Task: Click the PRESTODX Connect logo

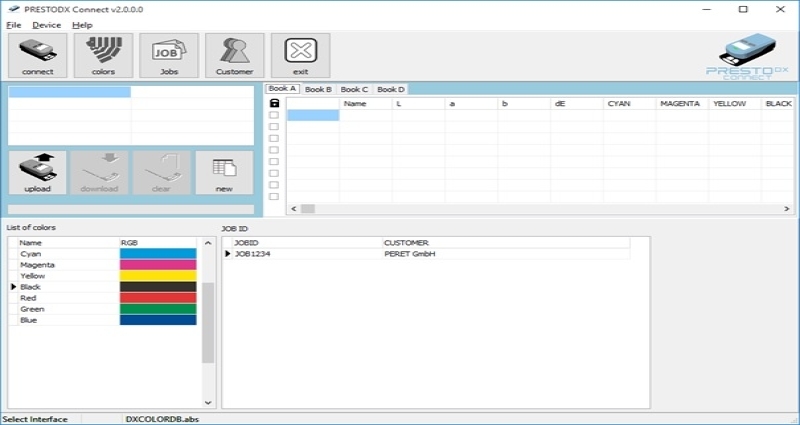Action: [747, 56]
